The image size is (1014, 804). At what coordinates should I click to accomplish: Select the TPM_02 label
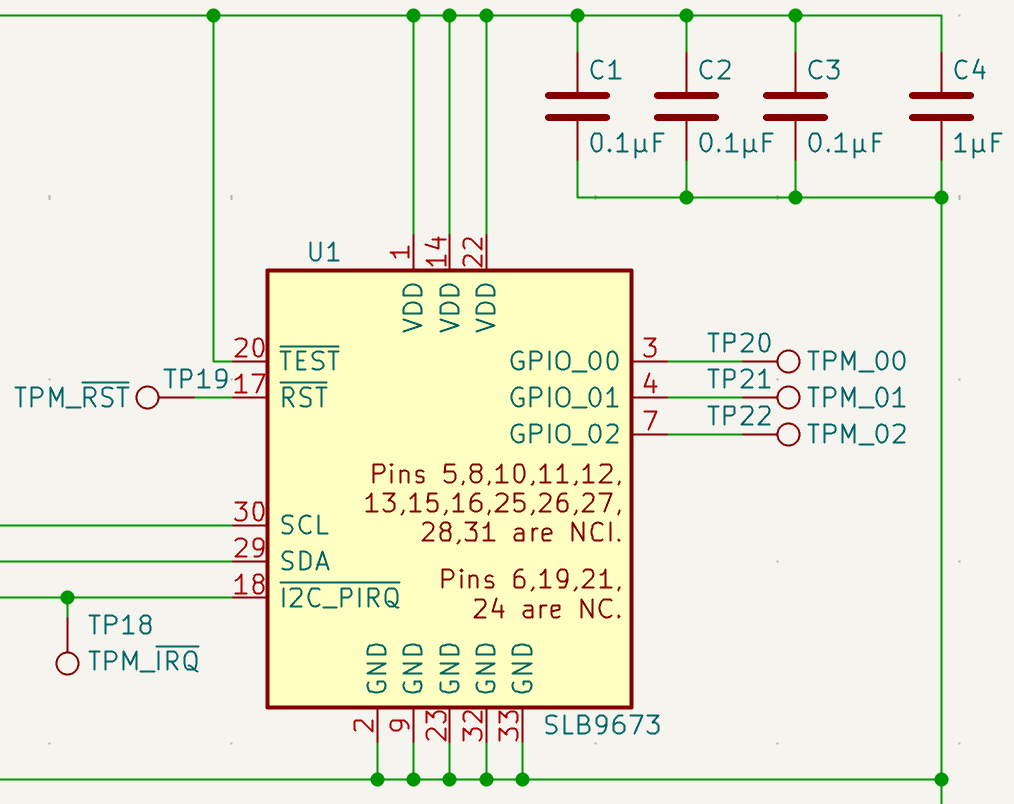point(857,434)
